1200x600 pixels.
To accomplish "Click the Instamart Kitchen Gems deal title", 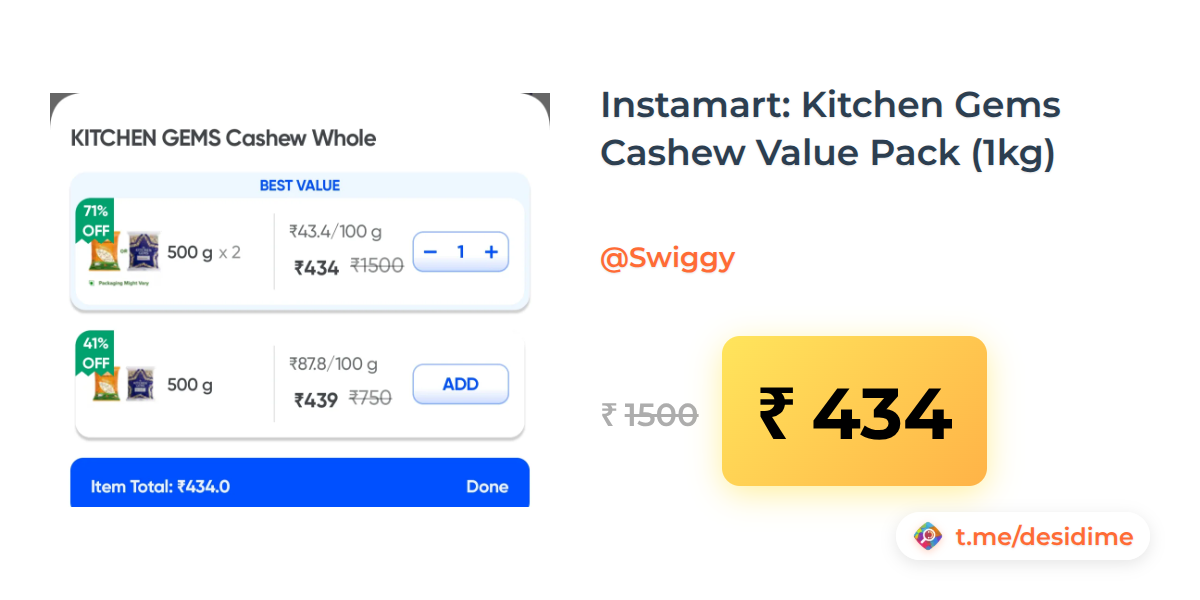I will click(x=830, y=129).
